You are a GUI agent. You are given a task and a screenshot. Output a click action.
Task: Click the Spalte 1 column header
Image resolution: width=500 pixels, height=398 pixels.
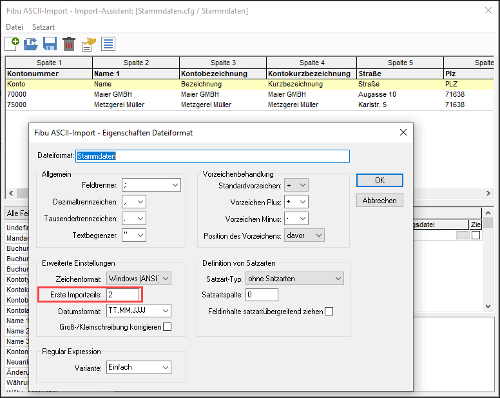(49, 62)
